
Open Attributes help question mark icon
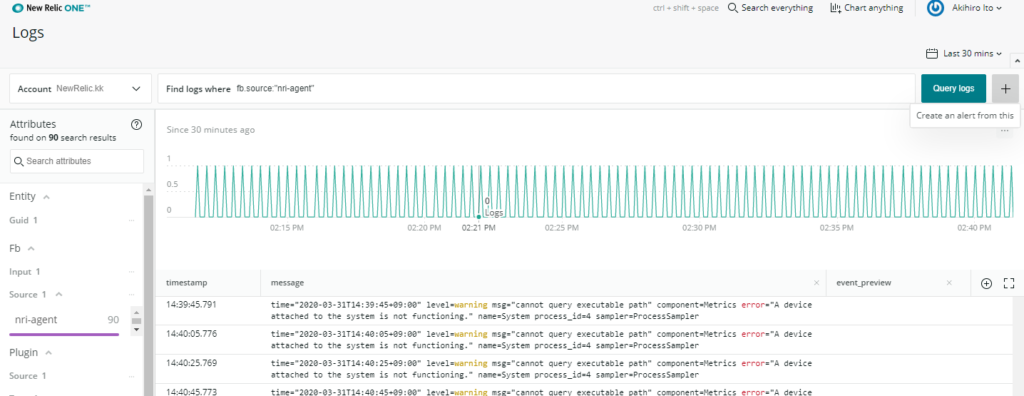136,125
